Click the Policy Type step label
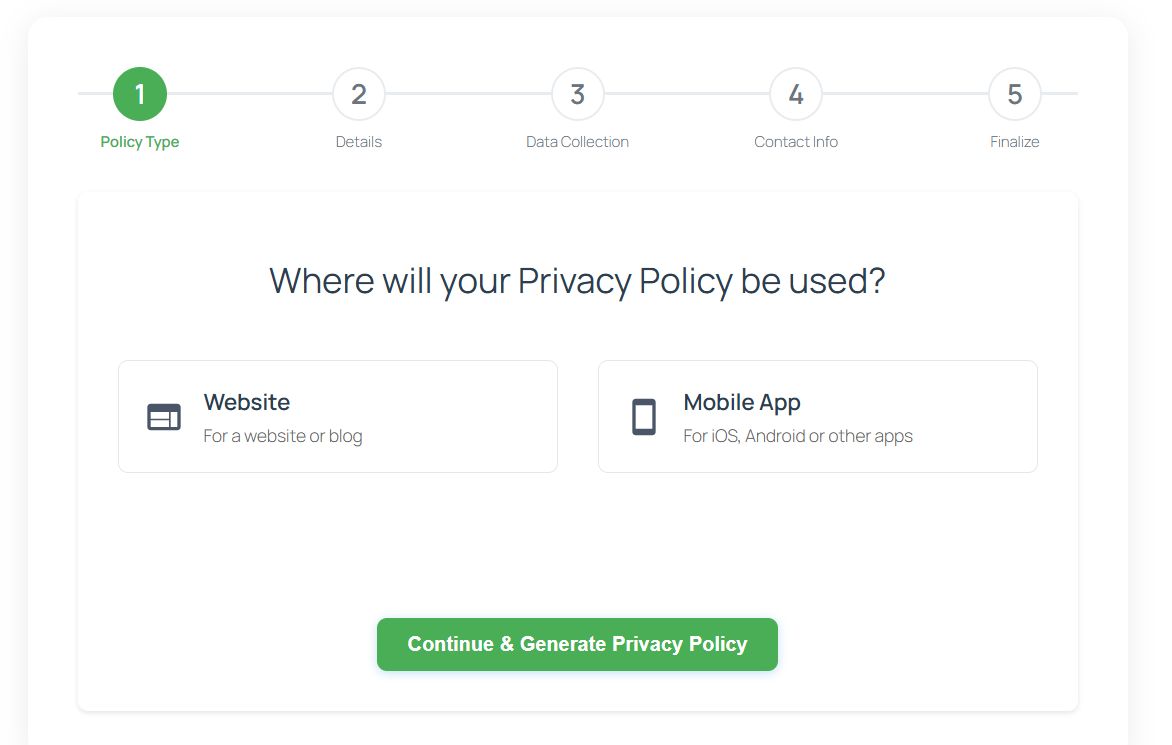This screenshot has height=745, width=1172. (140, 142)
